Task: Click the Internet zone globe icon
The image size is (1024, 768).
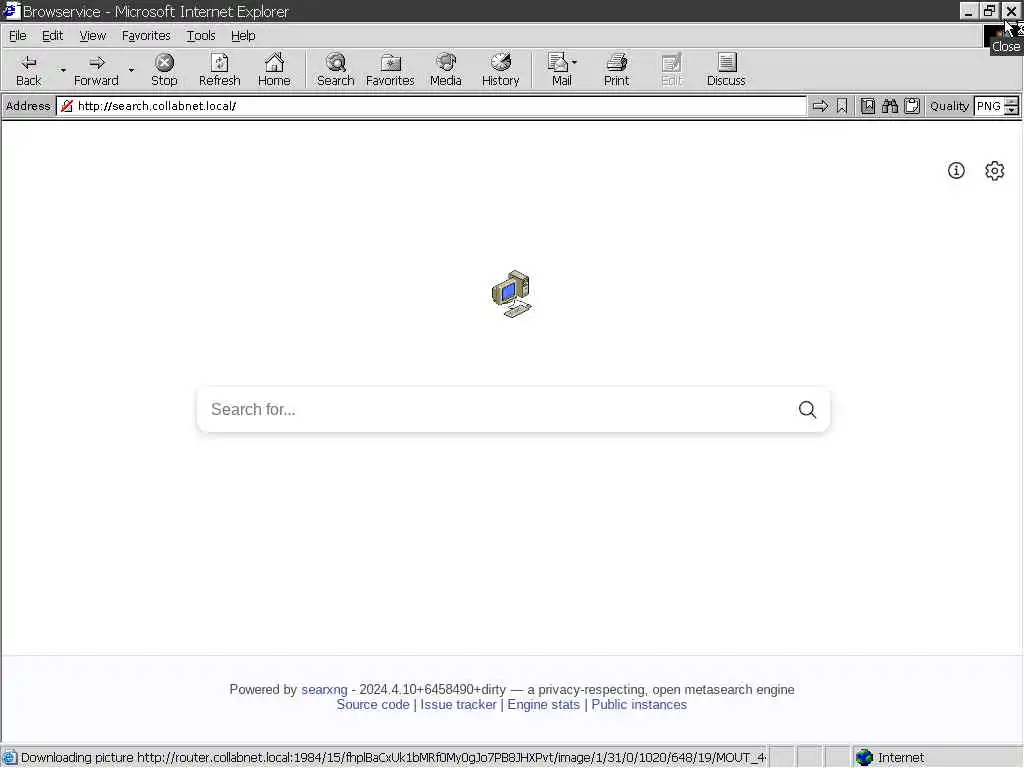Action: (864, 757)
